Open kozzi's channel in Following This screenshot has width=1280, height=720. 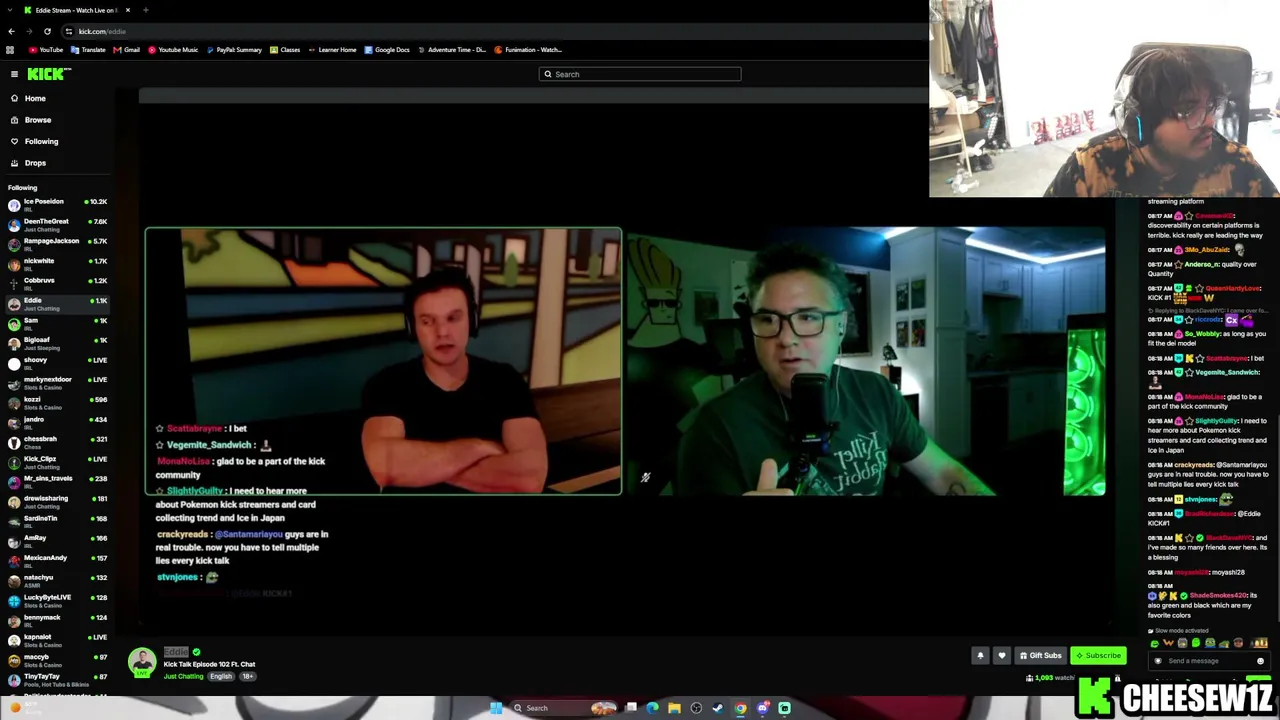pos(60,403)
